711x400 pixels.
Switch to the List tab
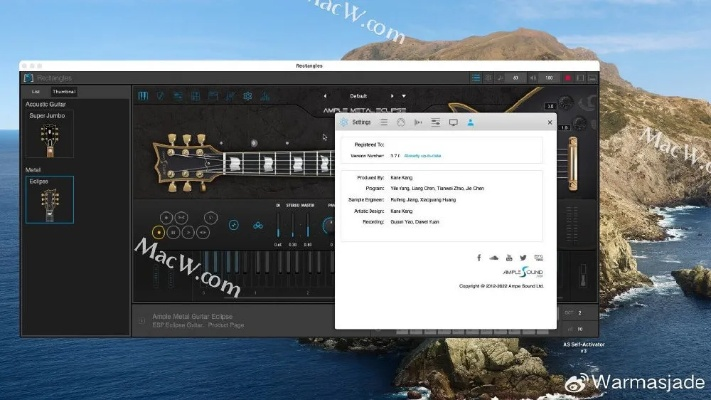tap(34, 92)
